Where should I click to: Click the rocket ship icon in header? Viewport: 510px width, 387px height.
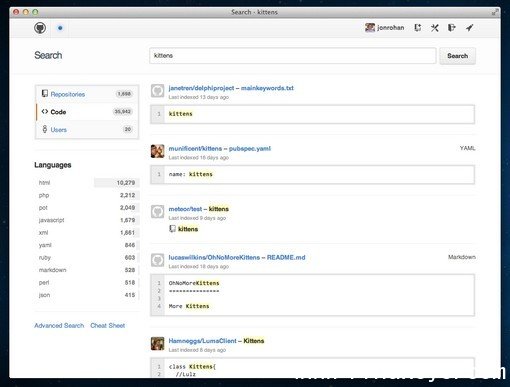(x=469, y=28)
